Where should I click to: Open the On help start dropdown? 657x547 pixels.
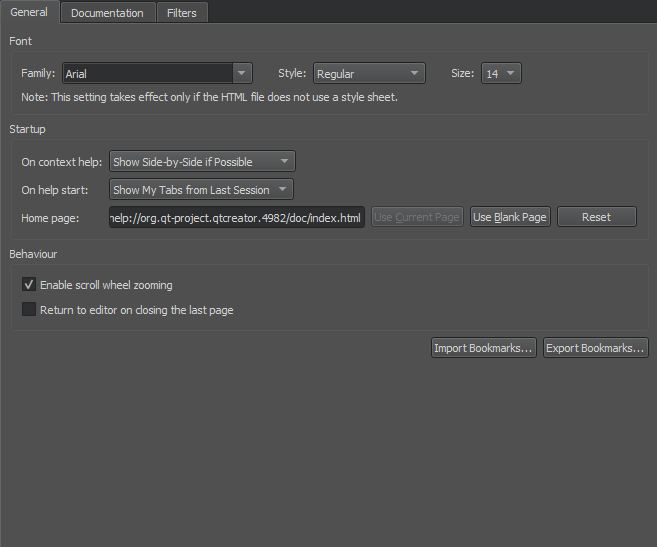pos(202,189)
